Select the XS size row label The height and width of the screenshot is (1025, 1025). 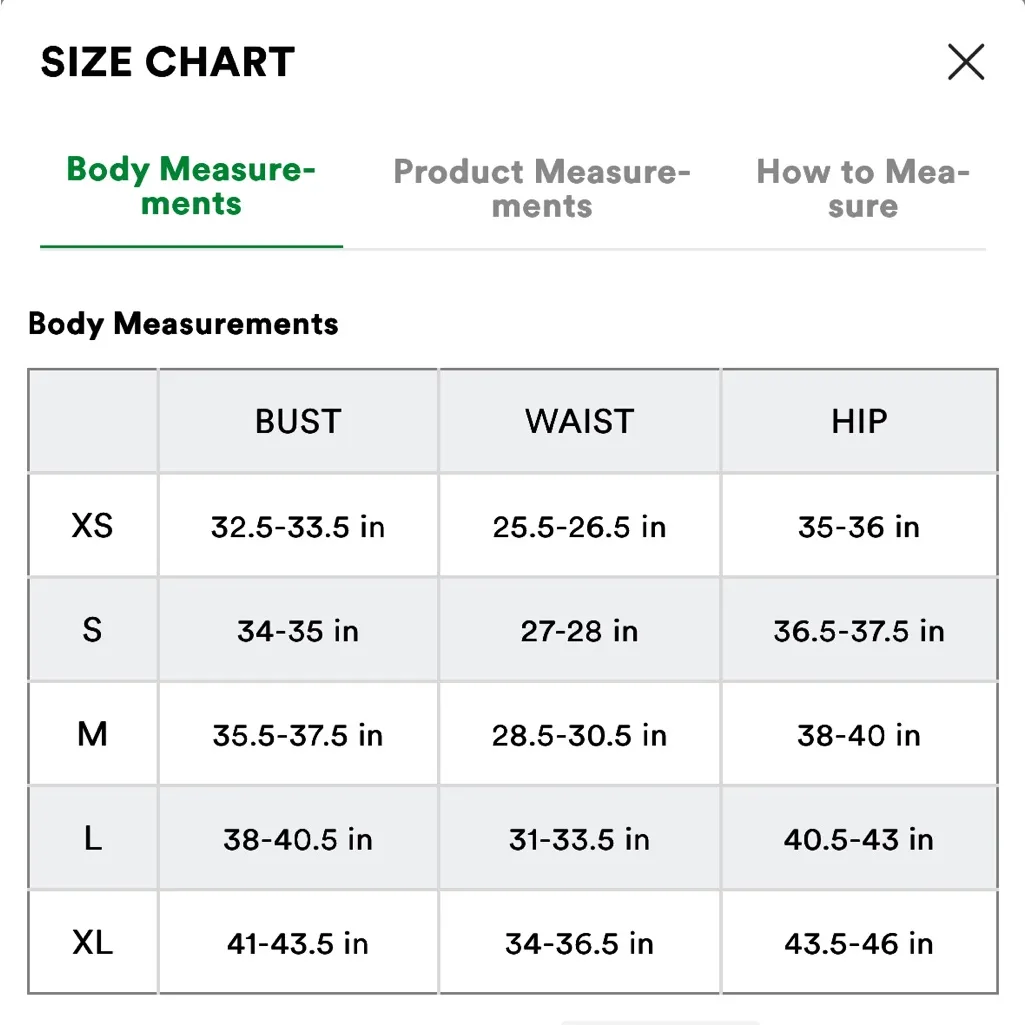tap(92, 526)
